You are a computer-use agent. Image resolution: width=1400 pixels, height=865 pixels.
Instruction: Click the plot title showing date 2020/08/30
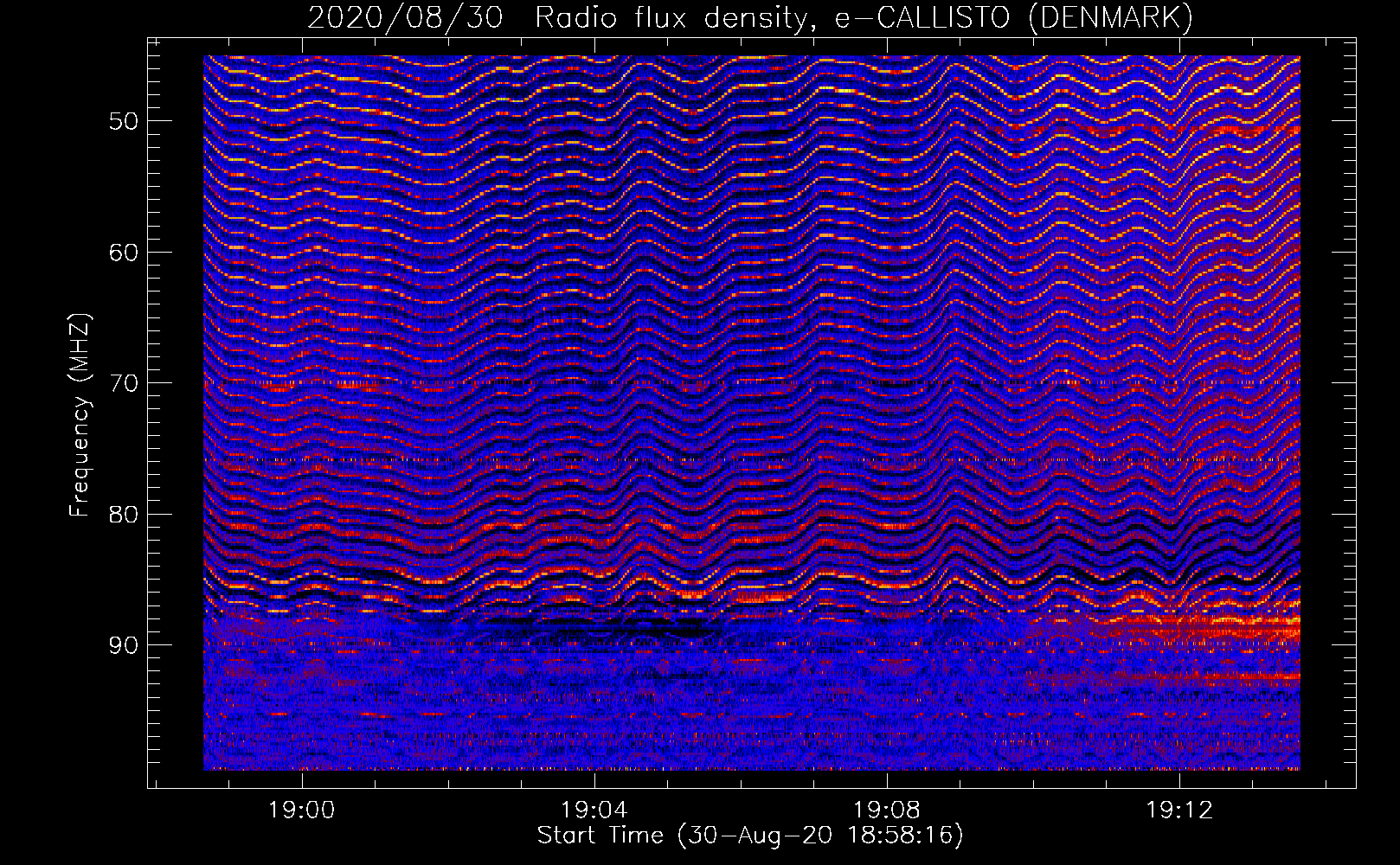(x=750, y=18)
